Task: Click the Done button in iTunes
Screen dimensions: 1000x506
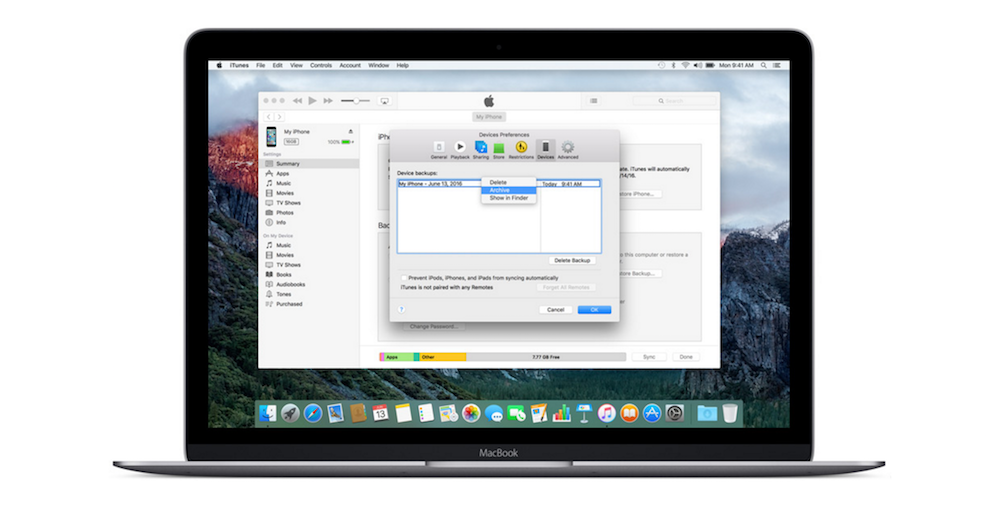Action: (686, 357)
